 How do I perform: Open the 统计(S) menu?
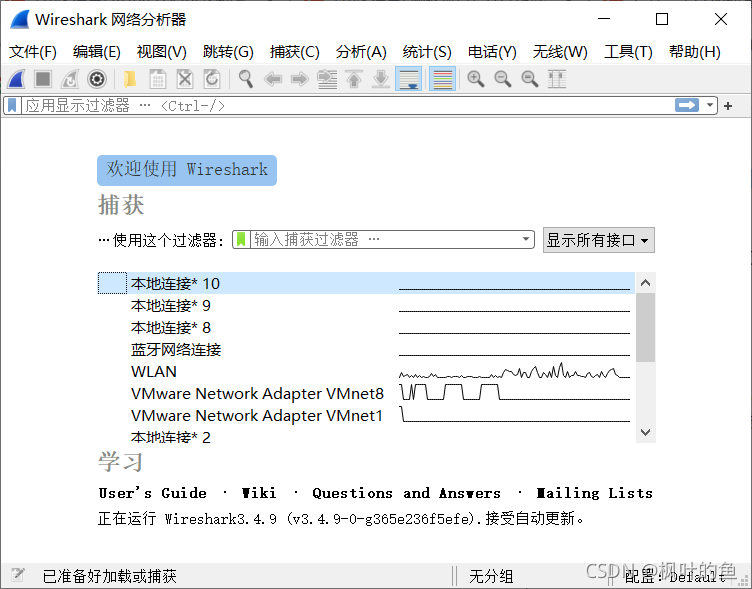[x=427, y=52]
